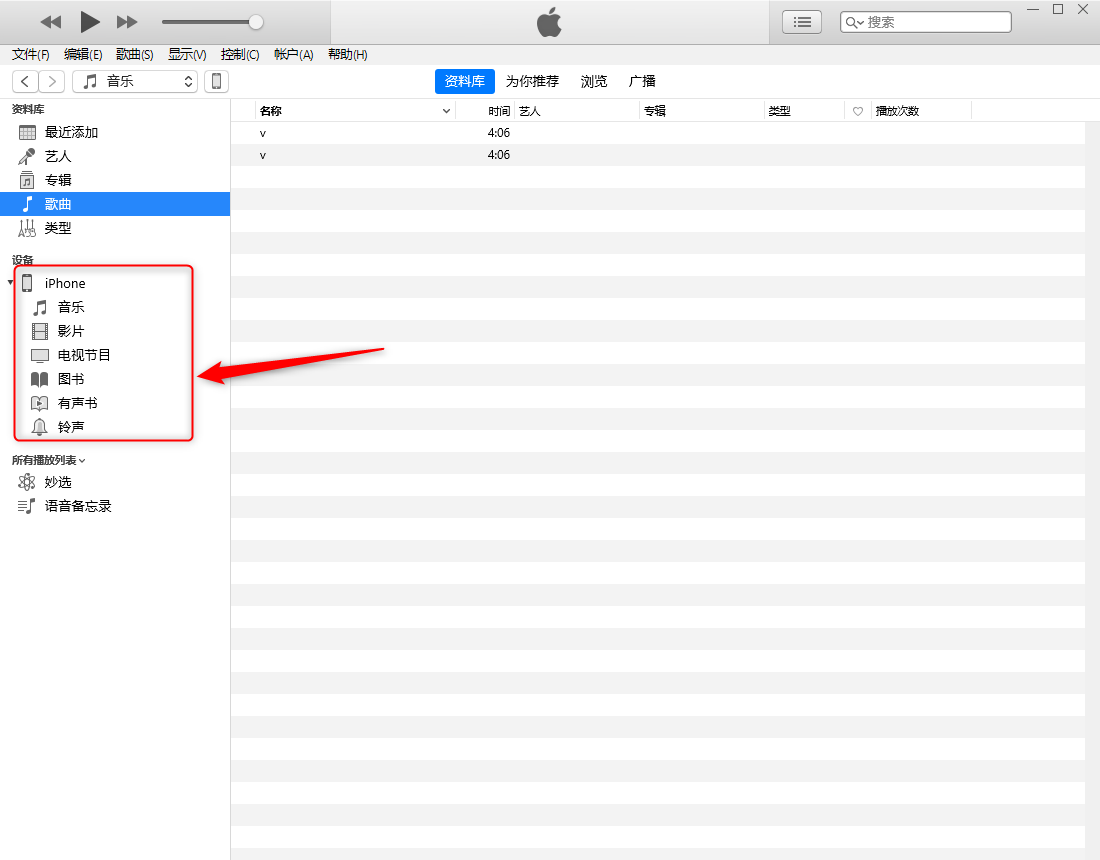1100x860 pixels.
Task: Switch to the 浏览 tab
Action: tap(594, 81)
